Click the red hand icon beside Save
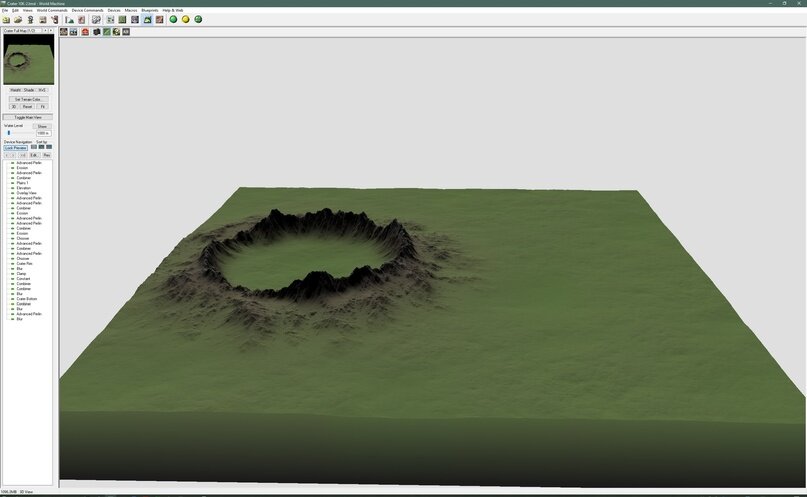 coord(55,20)
